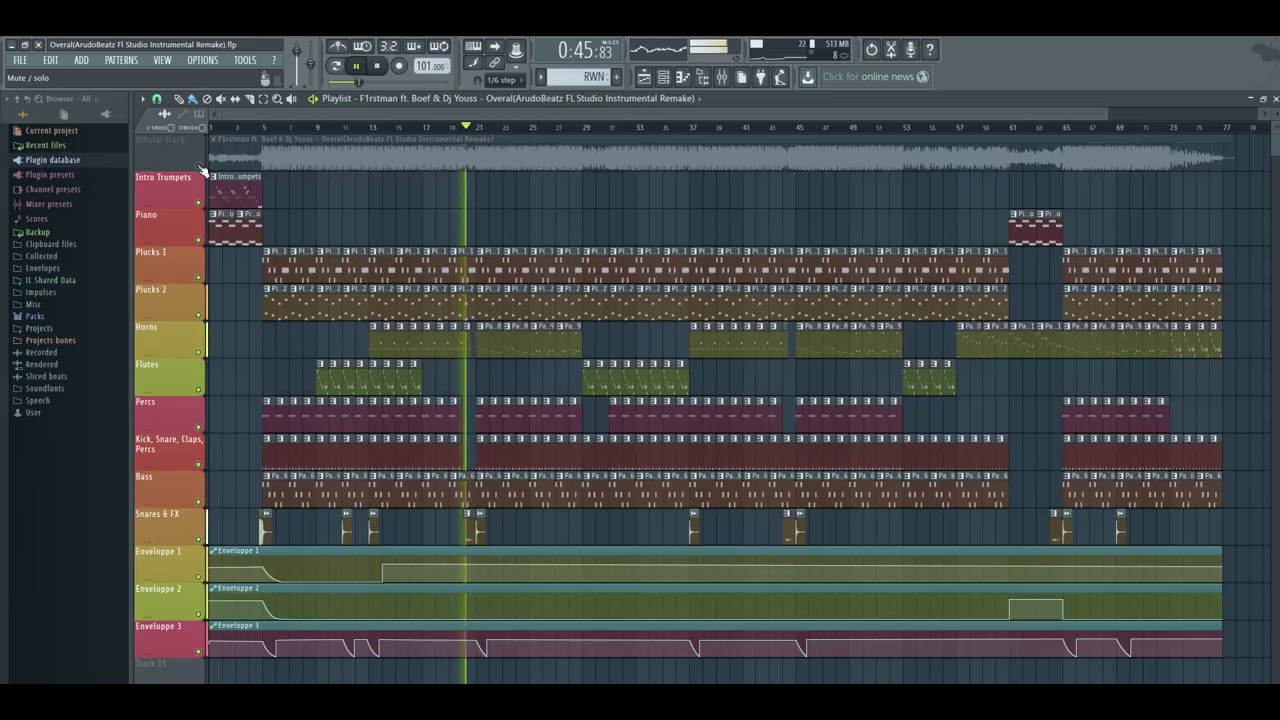Click the tempo field showing 101.000
The image size is (1280, 720).
430,66
